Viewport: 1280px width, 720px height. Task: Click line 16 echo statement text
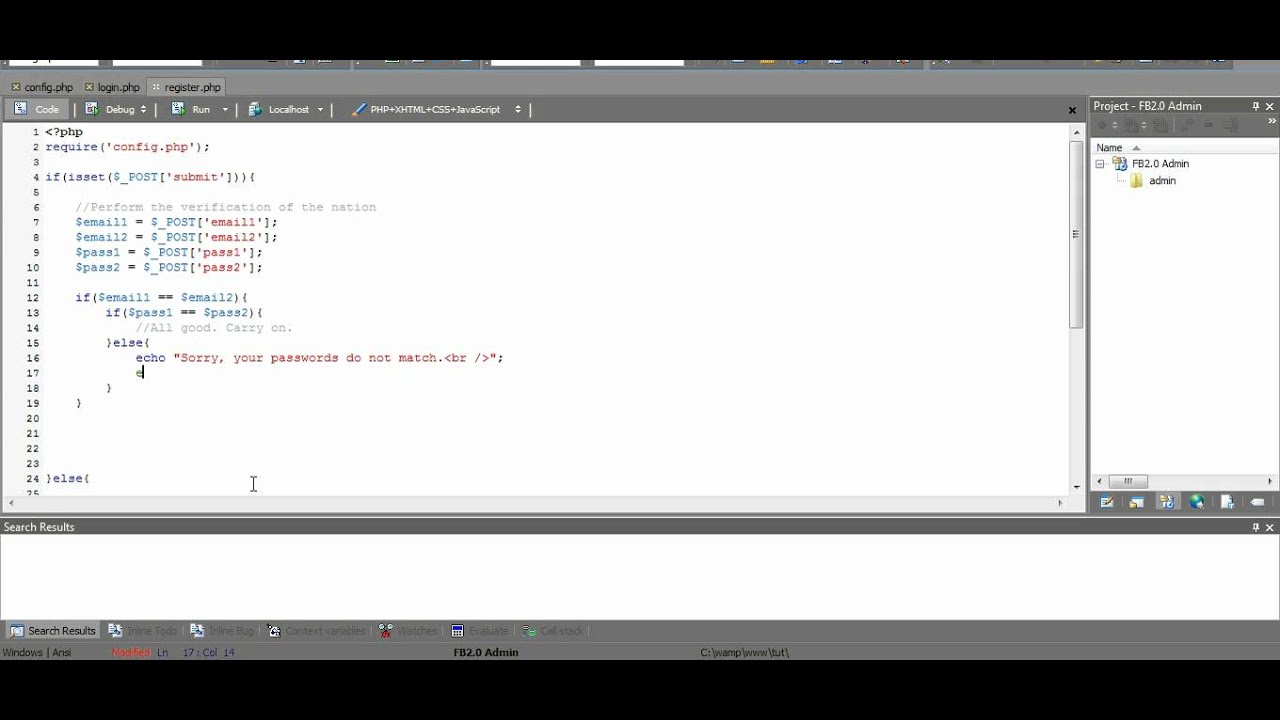[x=319, y=358]
